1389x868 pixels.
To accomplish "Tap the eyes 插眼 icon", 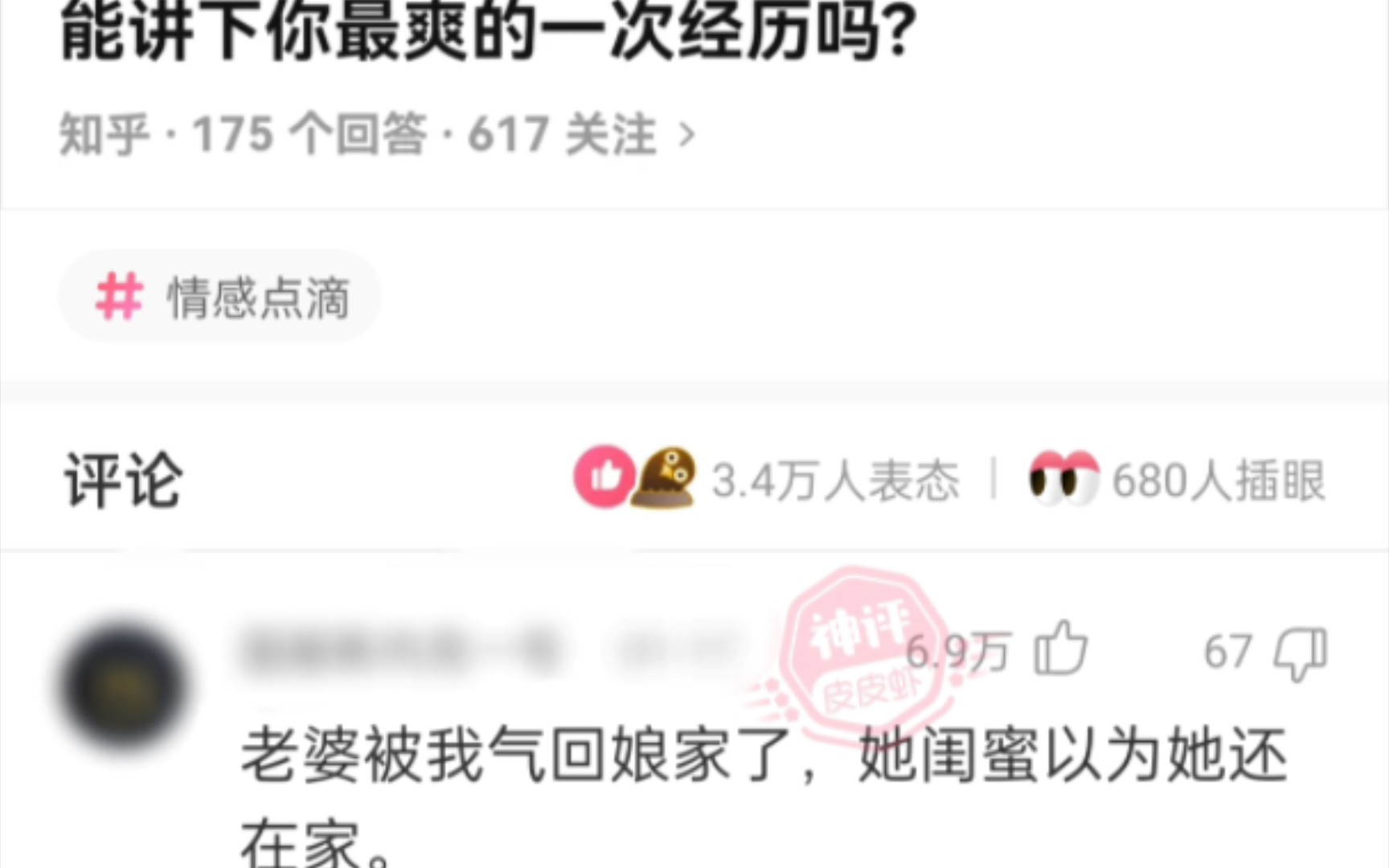I will pyautogui.click(x=1064, y=478).
